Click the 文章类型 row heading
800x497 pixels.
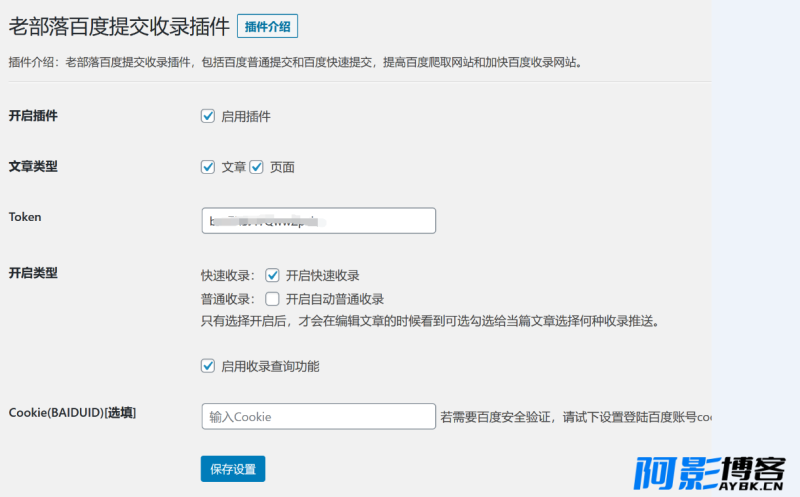pyautogui.click(x=33, y=166)
